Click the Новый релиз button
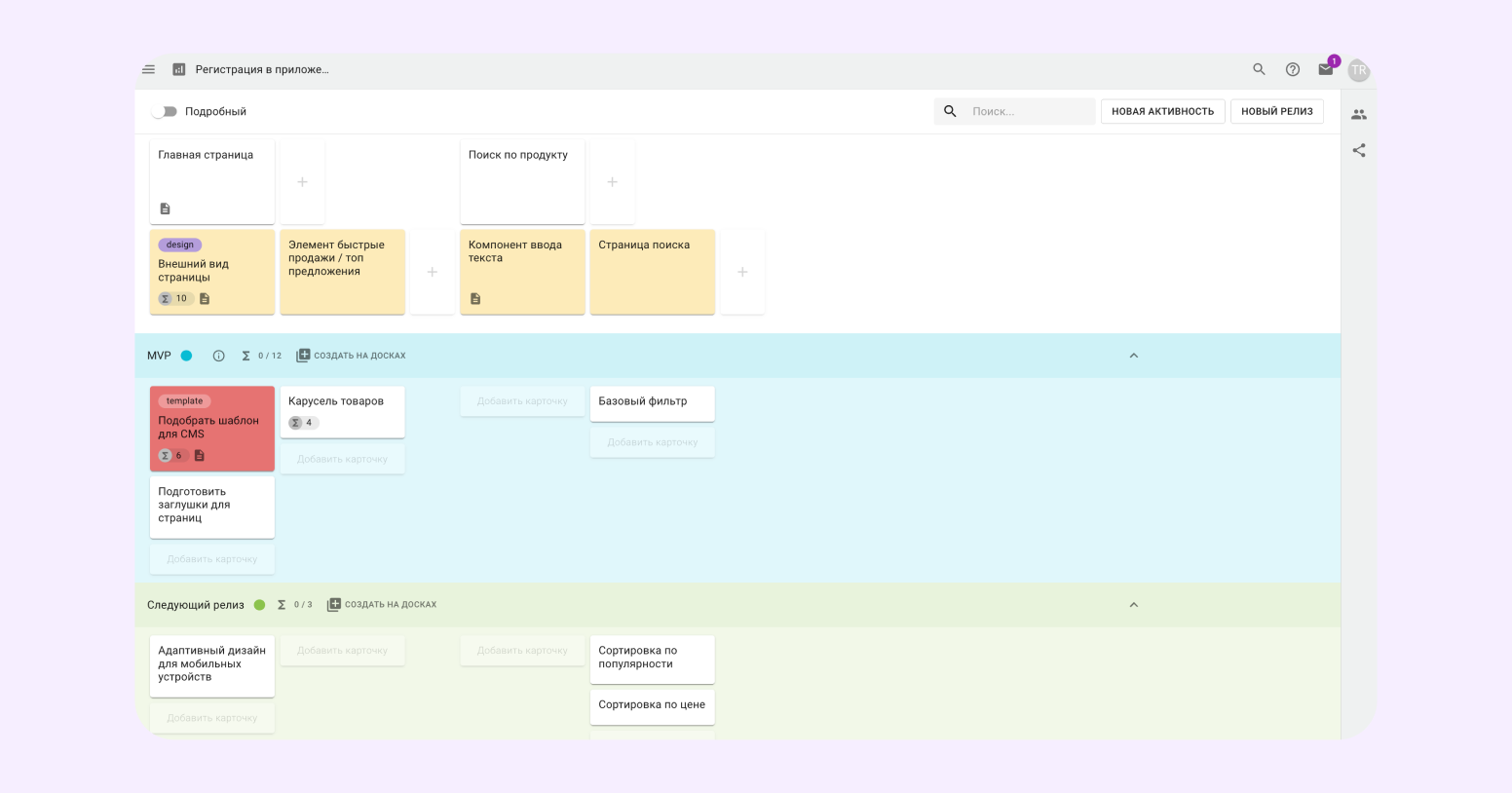 pyautogui.click(x=1276, y=111)
